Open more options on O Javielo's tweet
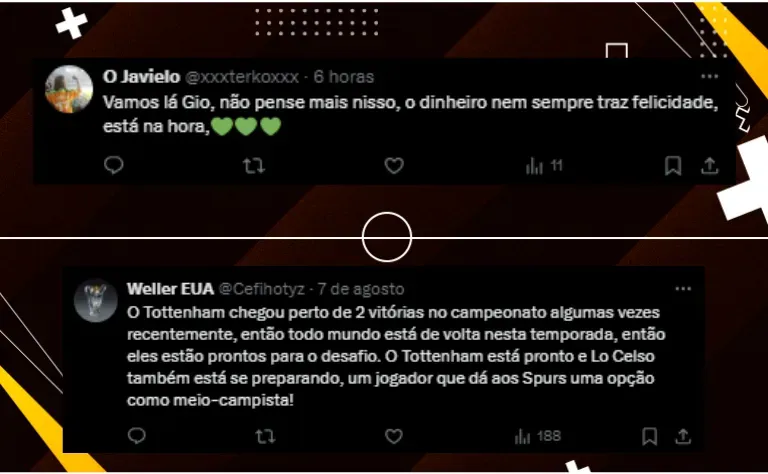 [709, 76]
